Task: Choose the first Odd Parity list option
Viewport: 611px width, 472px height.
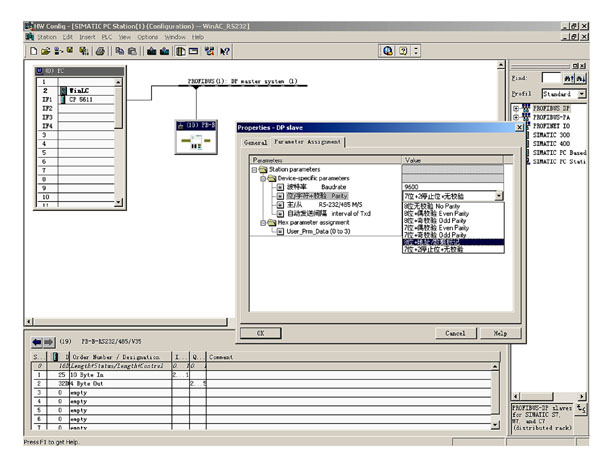Action: (x=453, y=221)
